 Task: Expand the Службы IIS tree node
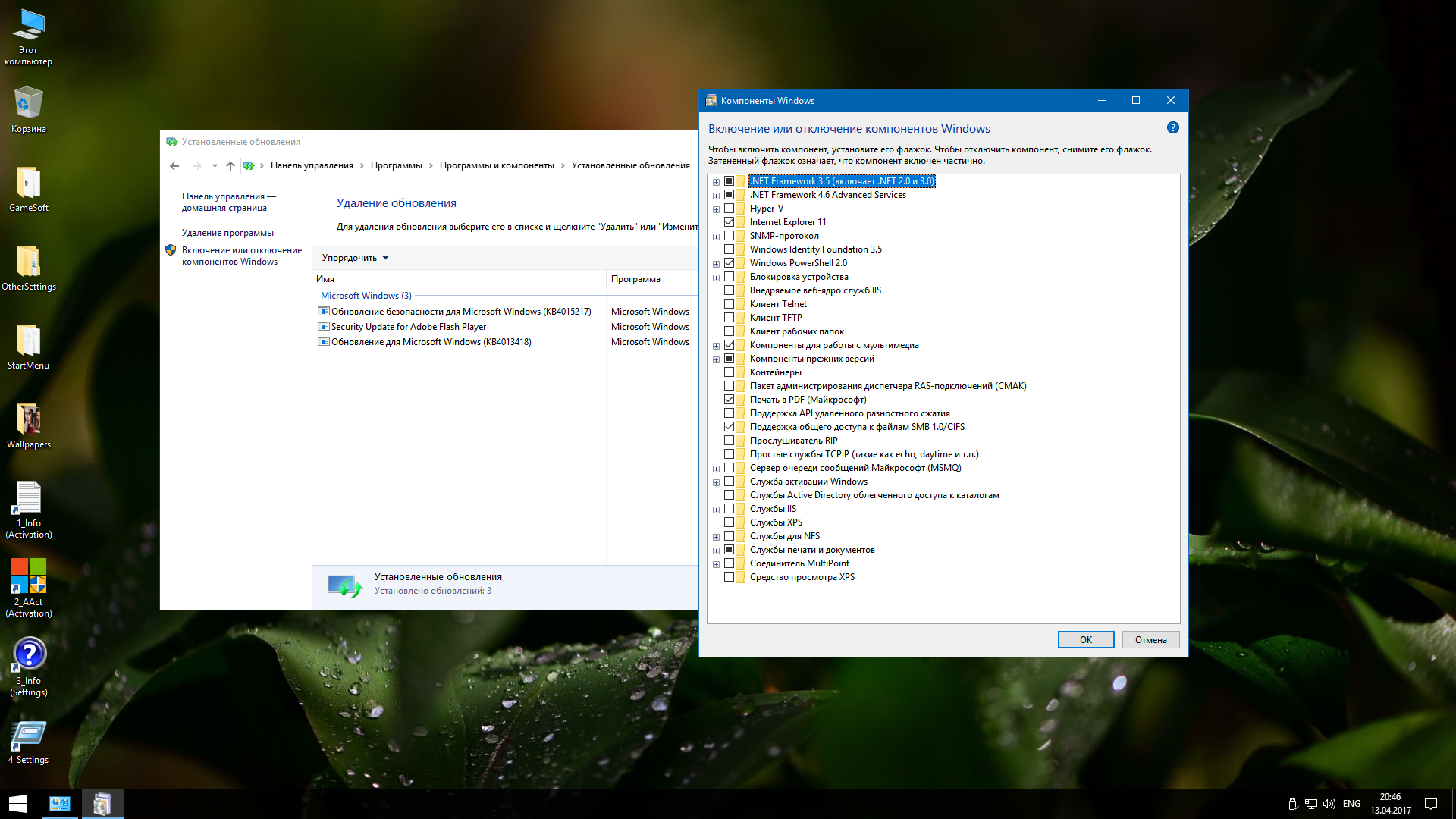click(x=716, y=510)
